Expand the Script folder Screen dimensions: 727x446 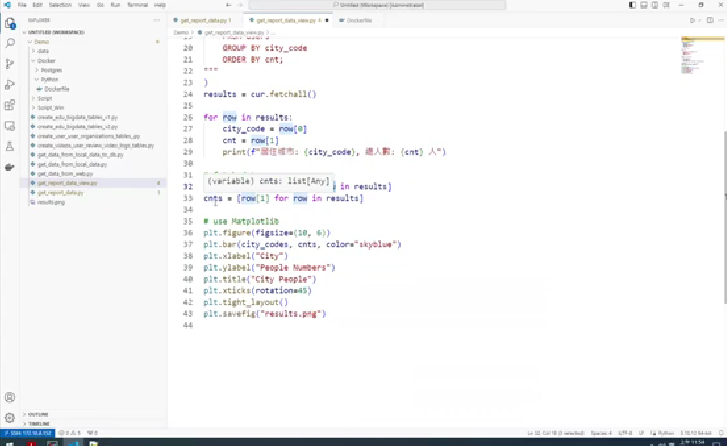[45, 98]
